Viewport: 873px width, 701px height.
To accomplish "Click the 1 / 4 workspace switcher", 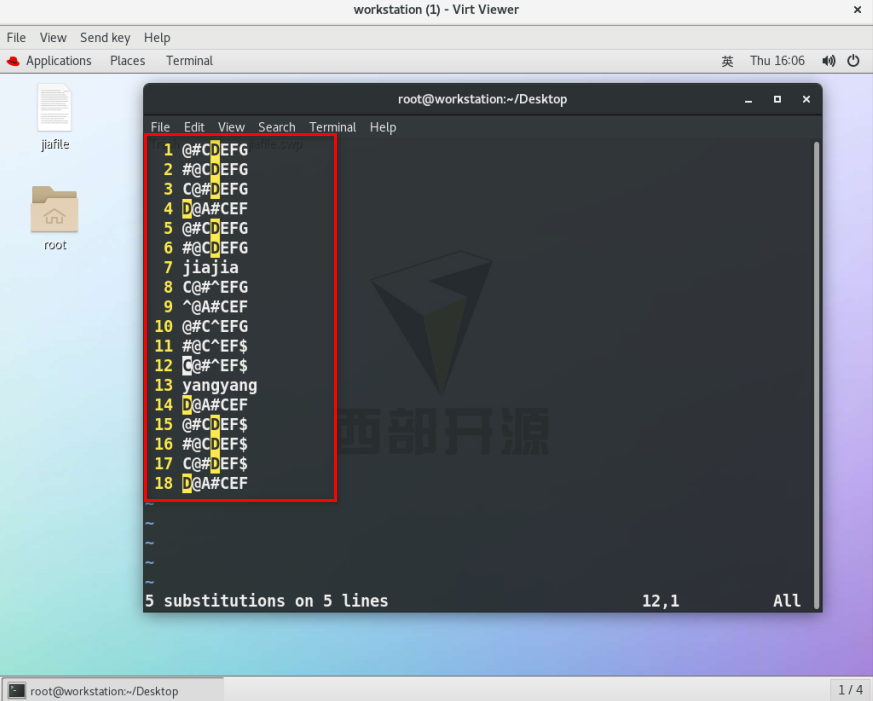I will click(850, 690).
